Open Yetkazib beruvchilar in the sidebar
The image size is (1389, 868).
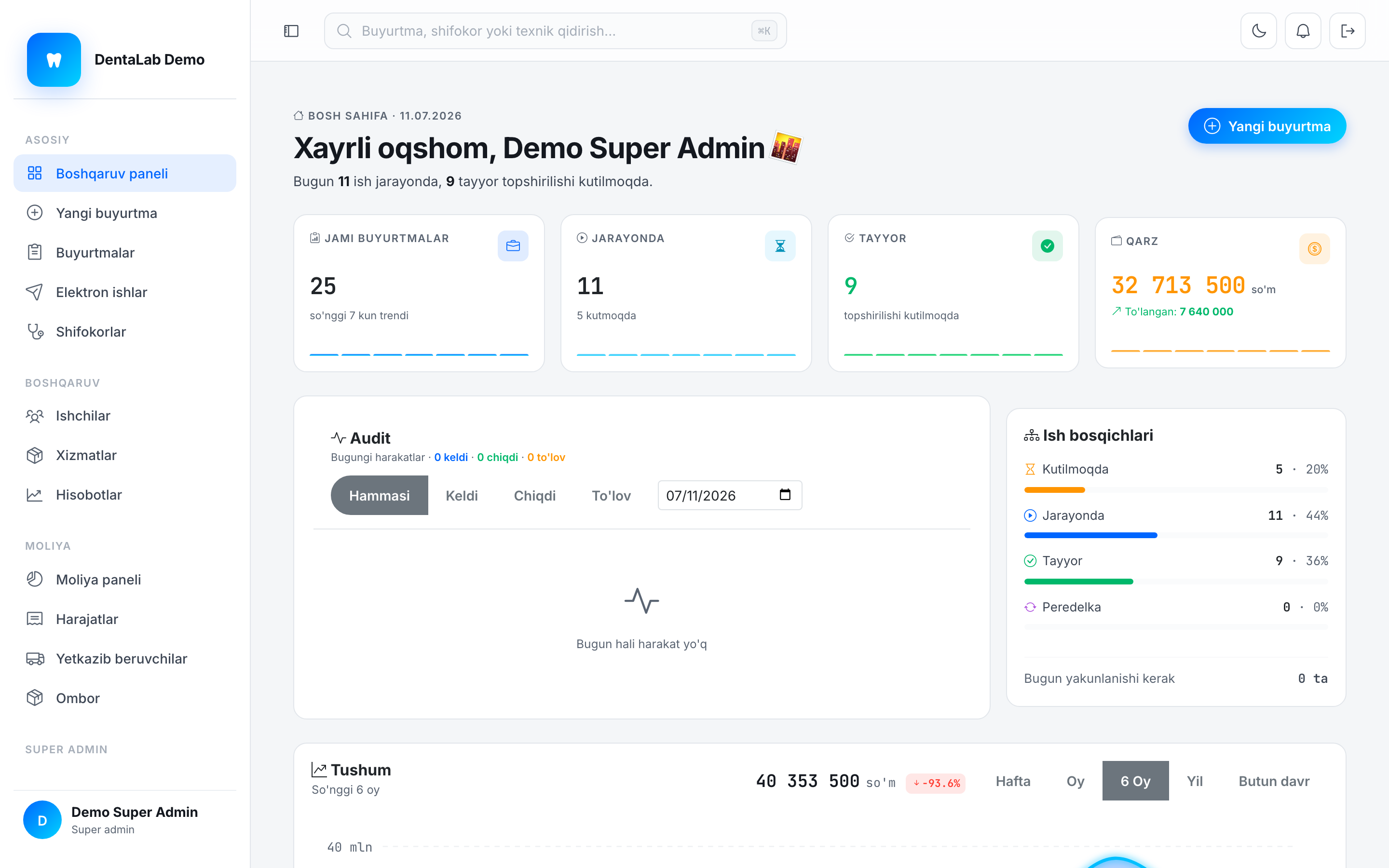click(x=125, y=658)
